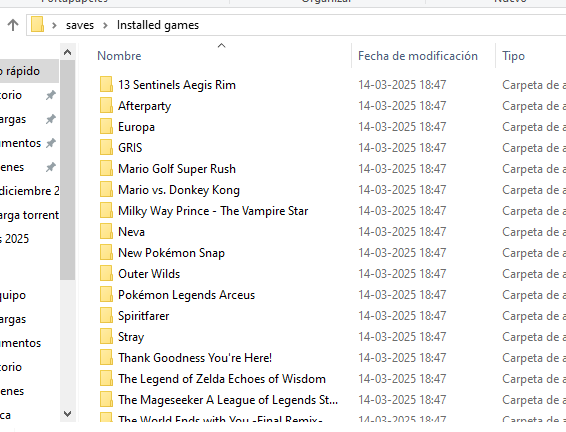Click 'Installed games' in the address breadcrumb
Screen dimensions: 566x432
[x=158, y=25]
